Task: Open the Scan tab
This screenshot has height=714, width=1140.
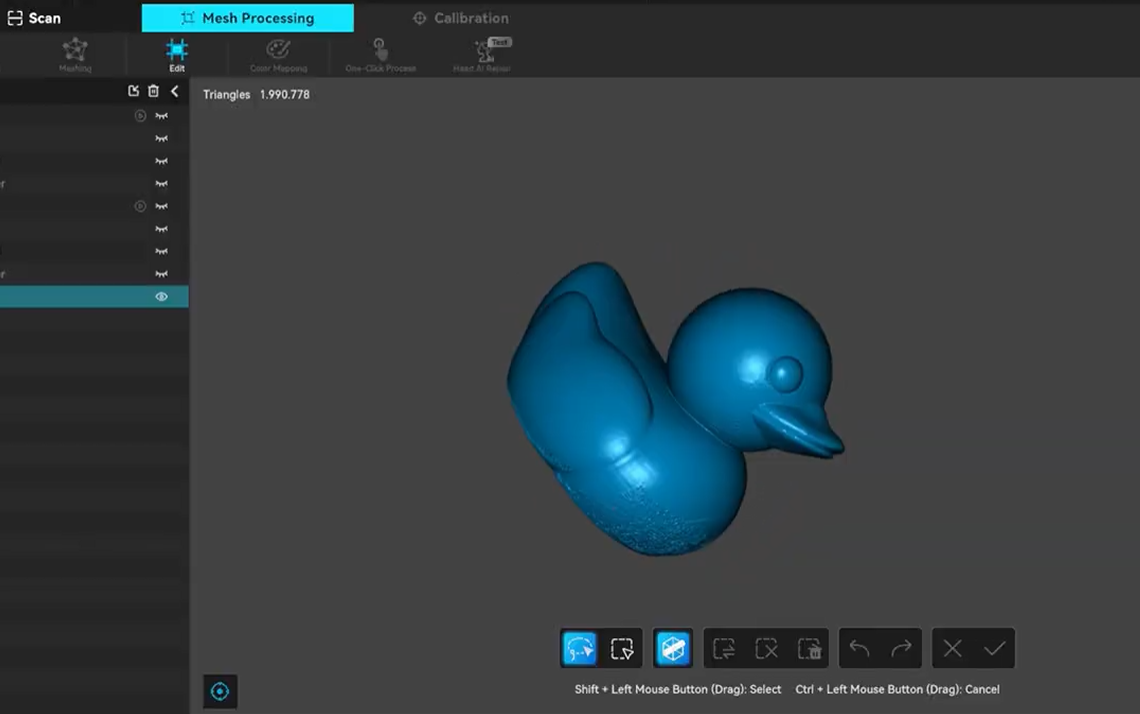Action: tap(34, 18)
